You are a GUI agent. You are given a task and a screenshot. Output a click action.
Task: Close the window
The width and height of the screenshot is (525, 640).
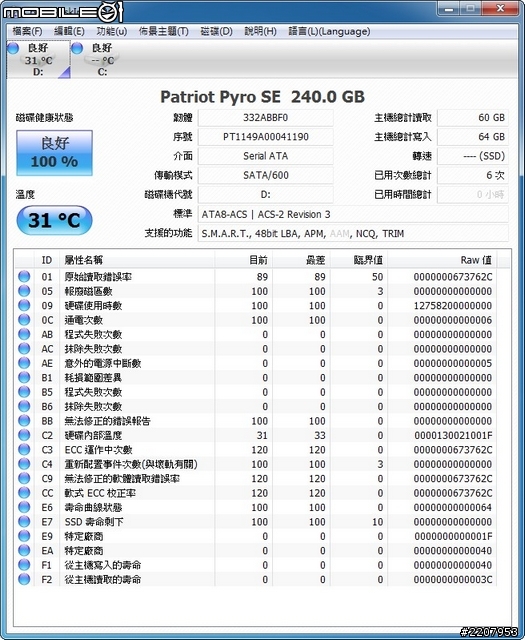[x=501, y=9]
